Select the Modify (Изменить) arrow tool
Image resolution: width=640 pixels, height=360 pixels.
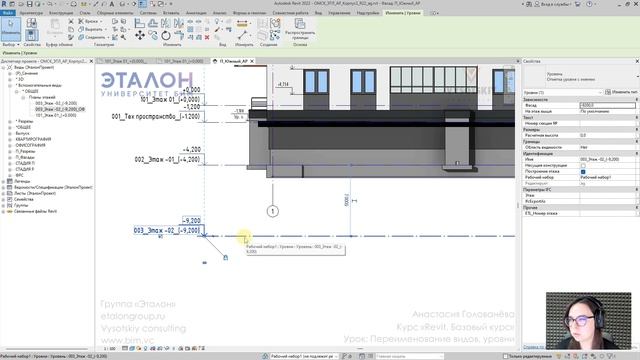tap(11, 29)
